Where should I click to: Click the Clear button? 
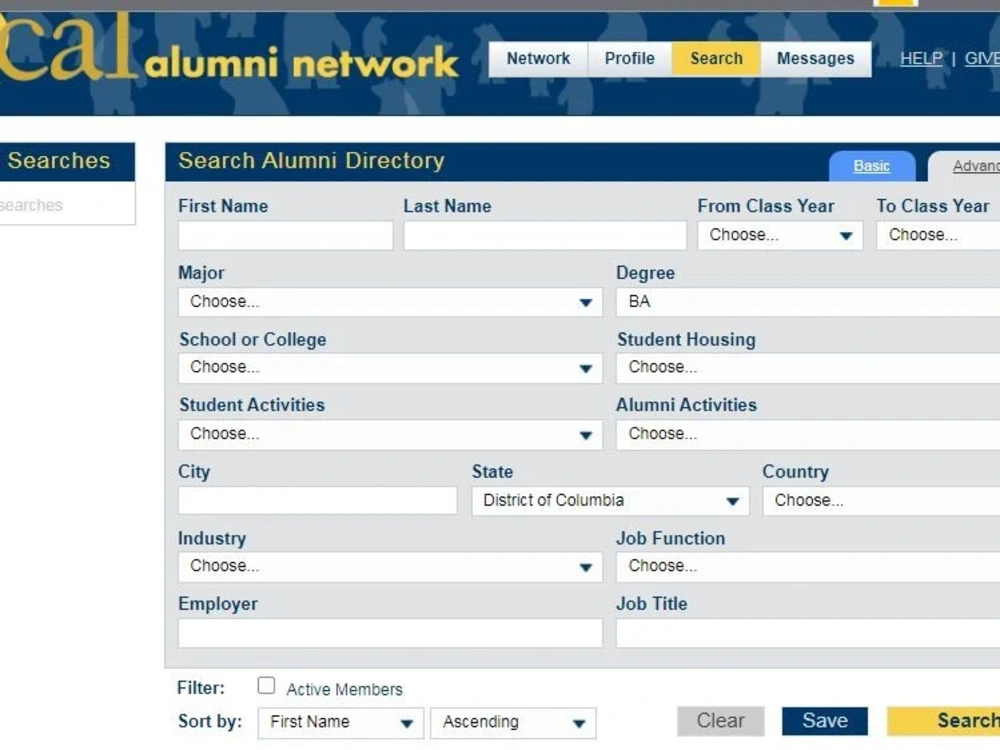pos(721,721)
